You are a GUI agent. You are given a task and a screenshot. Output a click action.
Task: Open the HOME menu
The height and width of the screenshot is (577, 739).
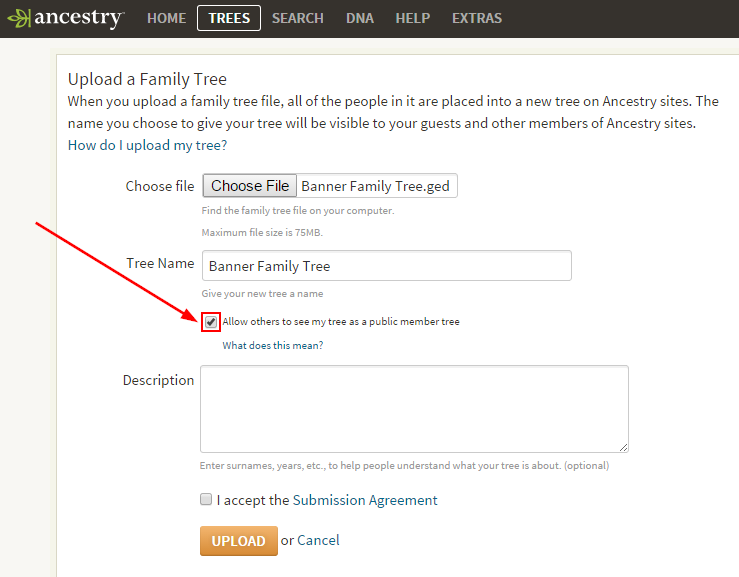tap(166, 18)
